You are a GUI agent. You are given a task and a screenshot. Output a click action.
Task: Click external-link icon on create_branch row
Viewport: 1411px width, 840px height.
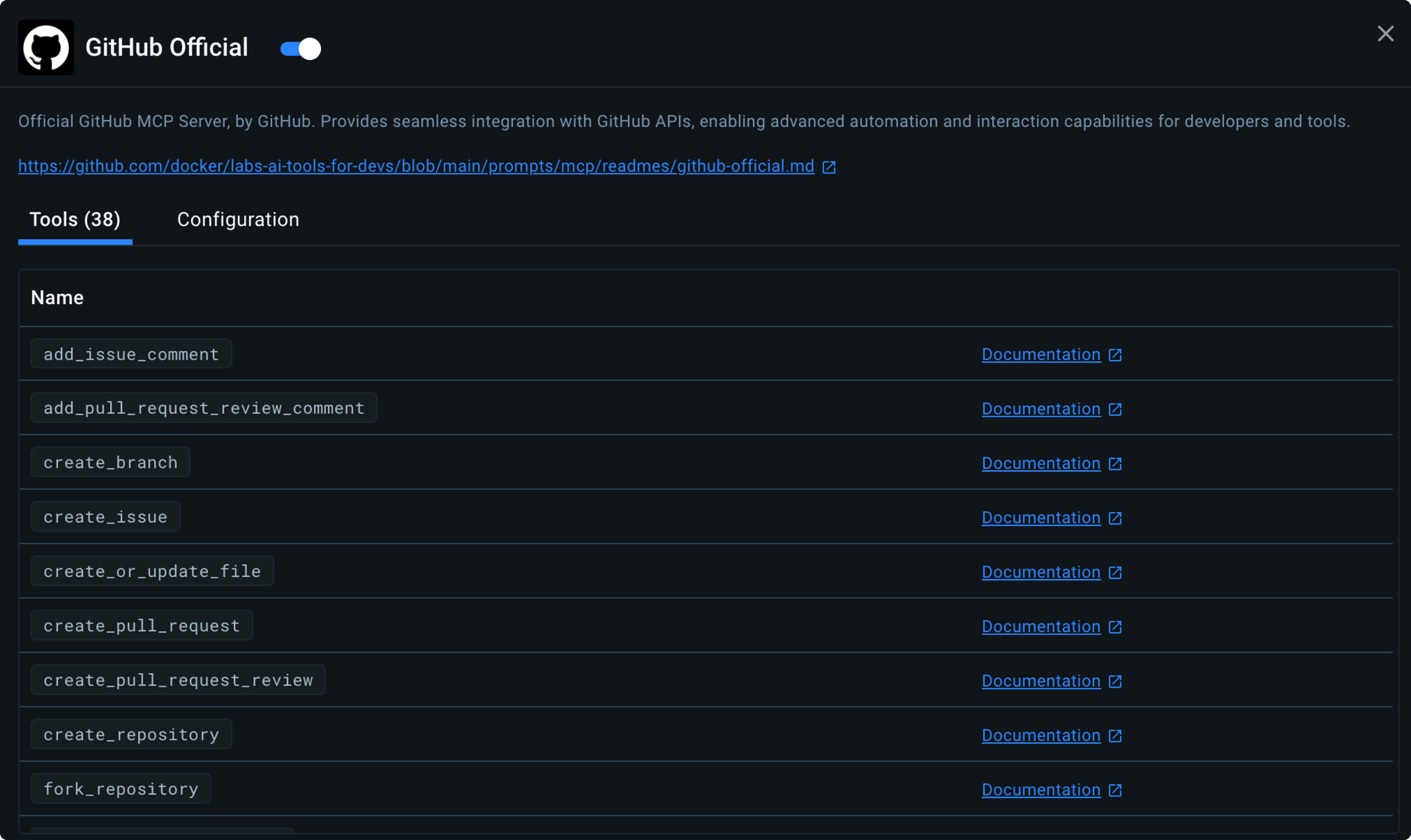(1115, 463)
